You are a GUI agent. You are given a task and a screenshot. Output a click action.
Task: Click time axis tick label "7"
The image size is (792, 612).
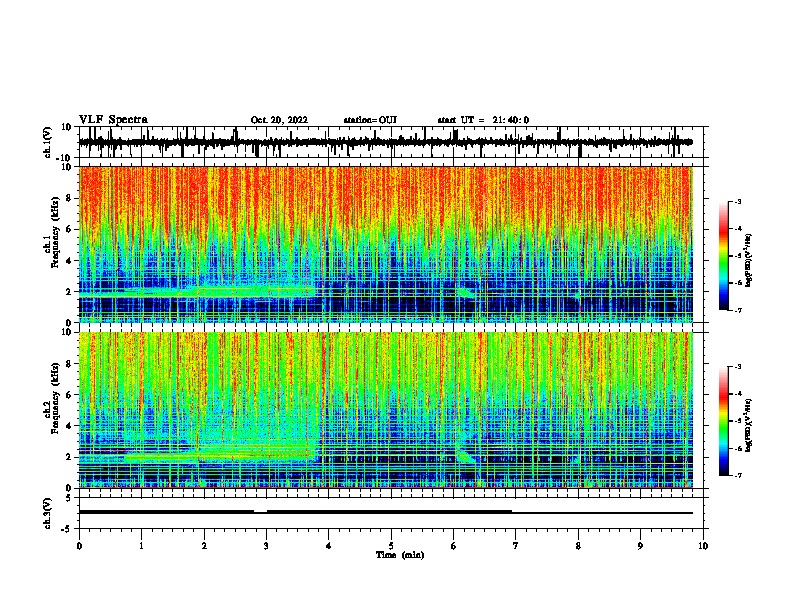[x=516, y=546]
